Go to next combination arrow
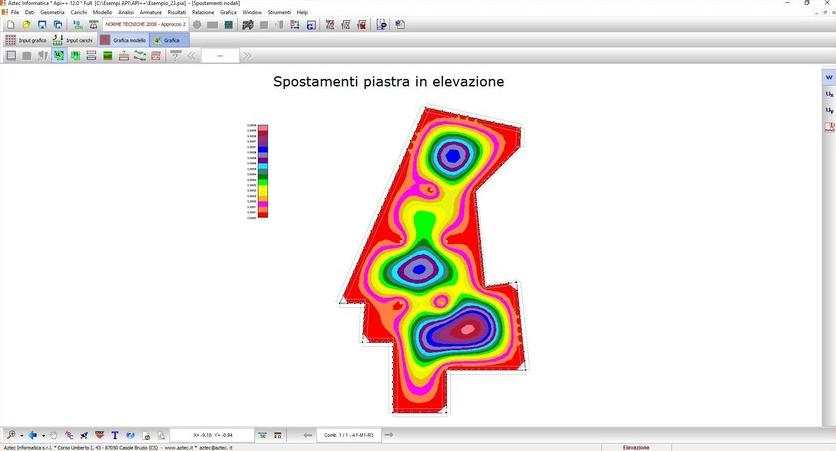836x451 pixels. click(x=389, y=435)
